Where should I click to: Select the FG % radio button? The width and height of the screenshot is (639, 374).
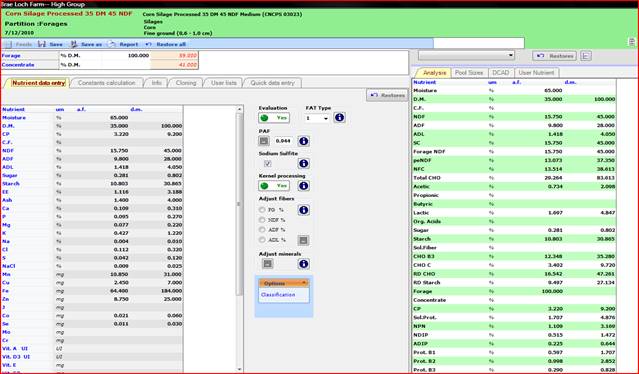[x=262, y=210]
